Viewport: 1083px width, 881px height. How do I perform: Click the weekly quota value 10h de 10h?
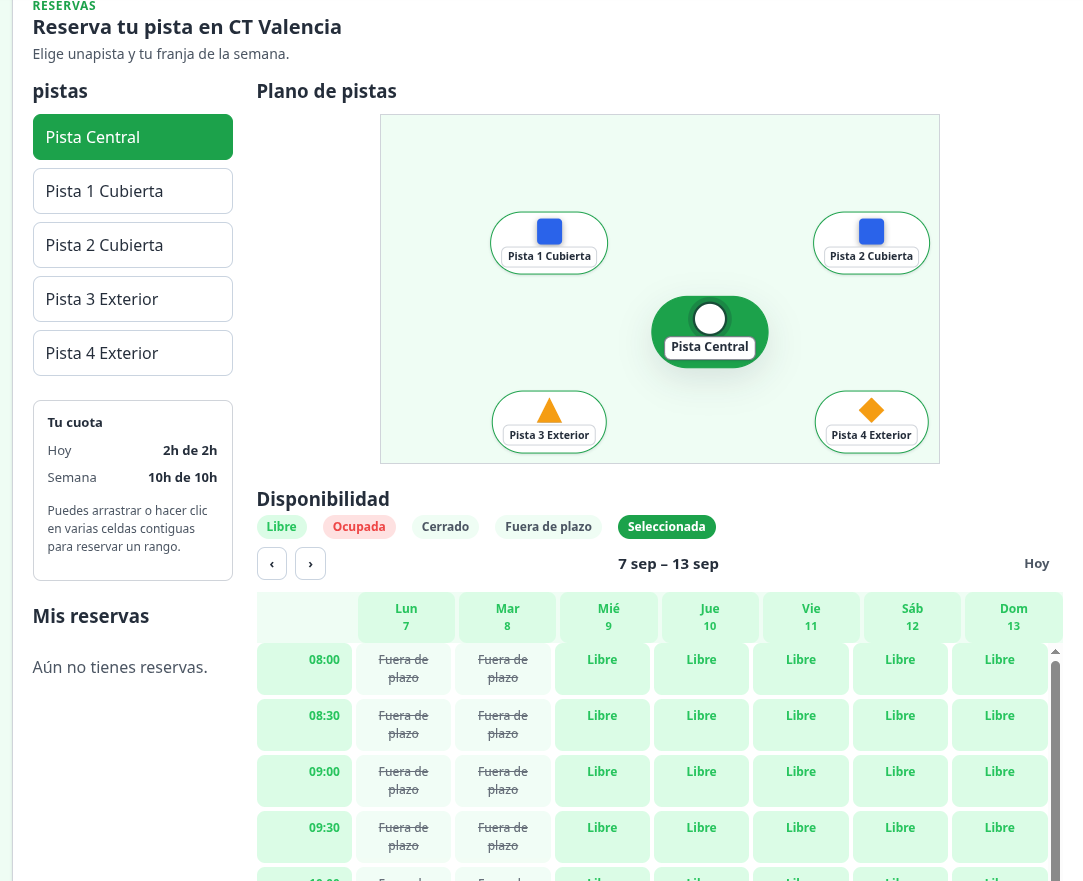click(x=182, y=477)
